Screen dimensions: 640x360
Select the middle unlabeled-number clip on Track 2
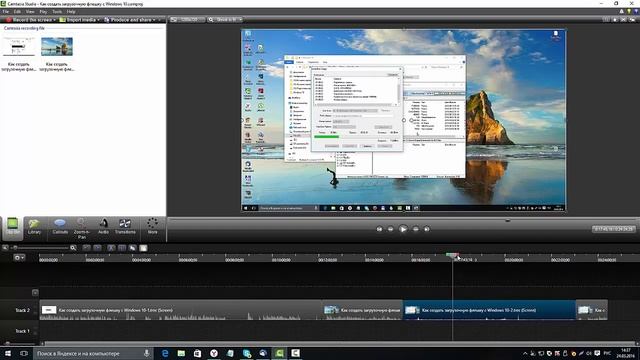(362, 310)
